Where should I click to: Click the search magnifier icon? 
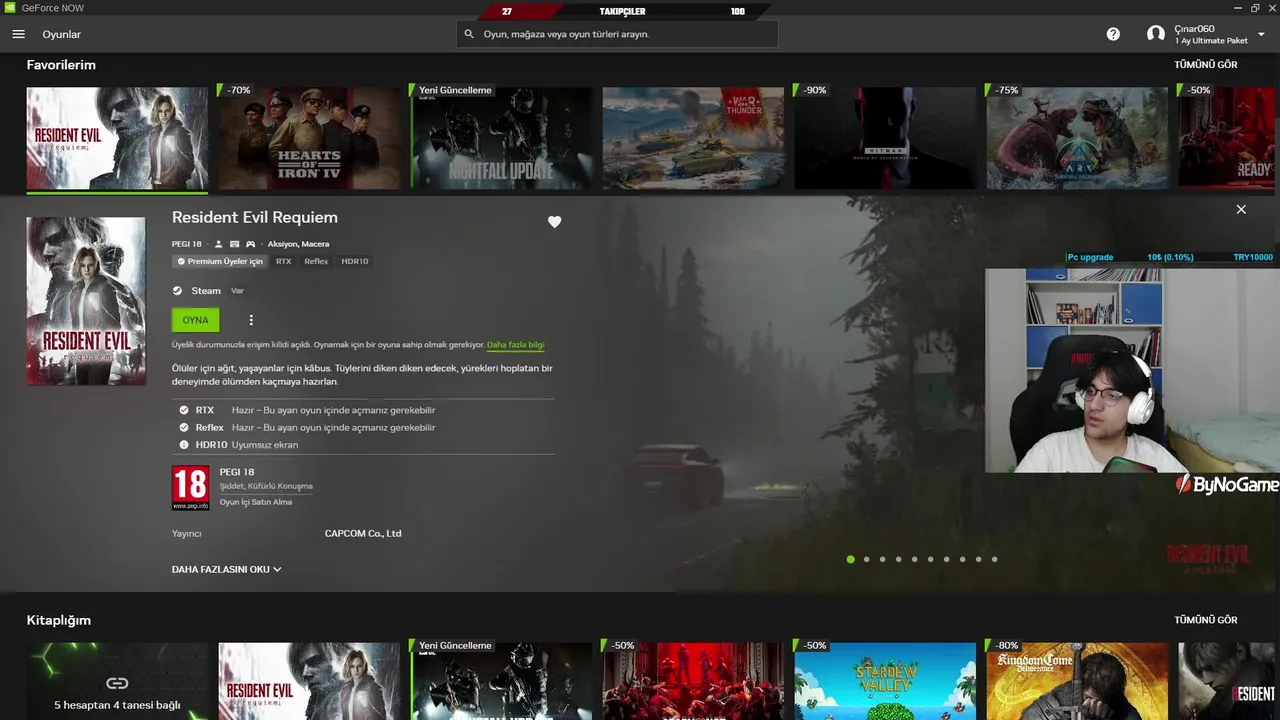[x=469, y=34]
